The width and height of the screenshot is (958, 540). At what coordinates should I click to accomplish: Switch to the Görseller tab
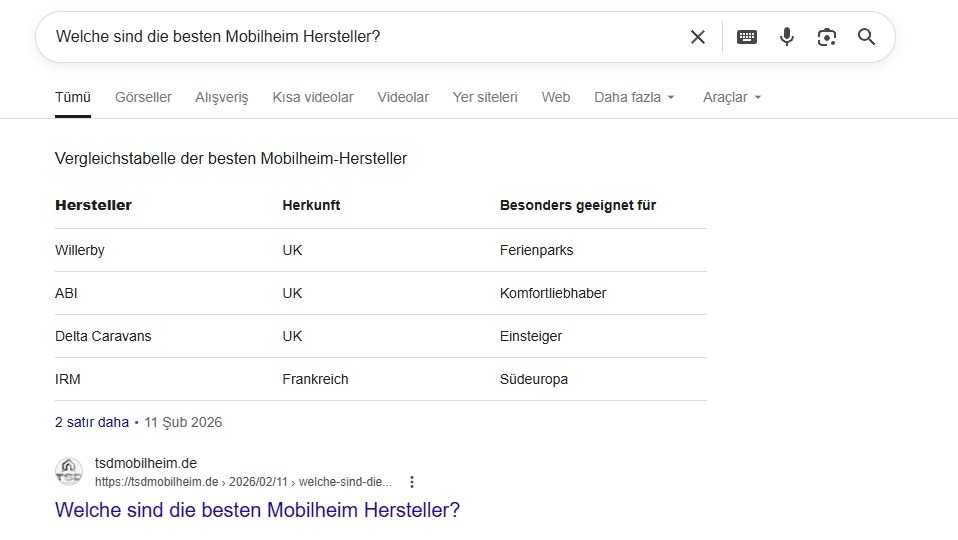(143, 97)
